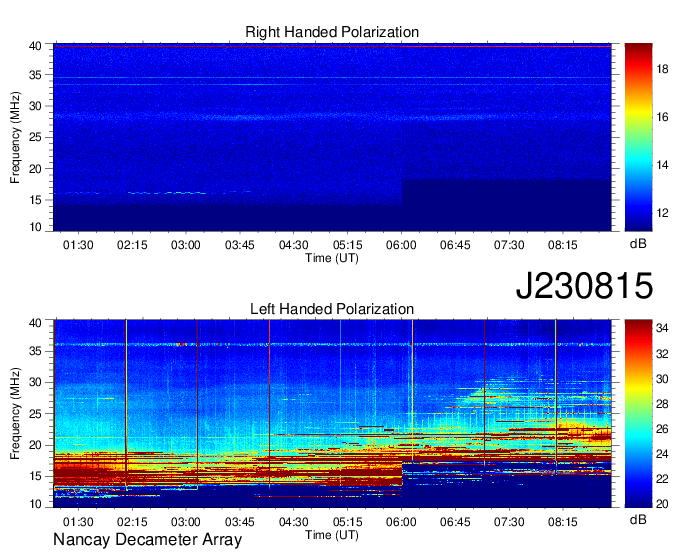Click the "20" frequency tick on the Right Handed plot
This screenshot has height=552, width=680.
pyautogui.click(x=35, y=169)
